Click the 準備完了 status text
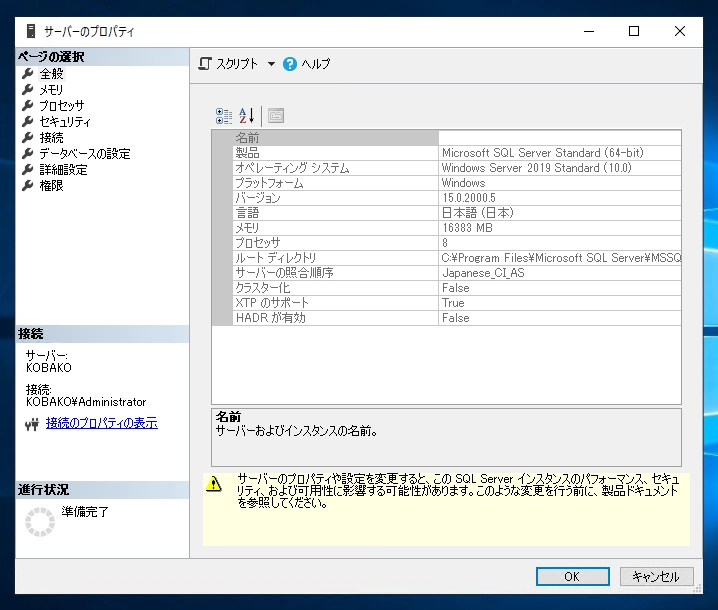Viewport: 718px width, 610px height. 85,512
